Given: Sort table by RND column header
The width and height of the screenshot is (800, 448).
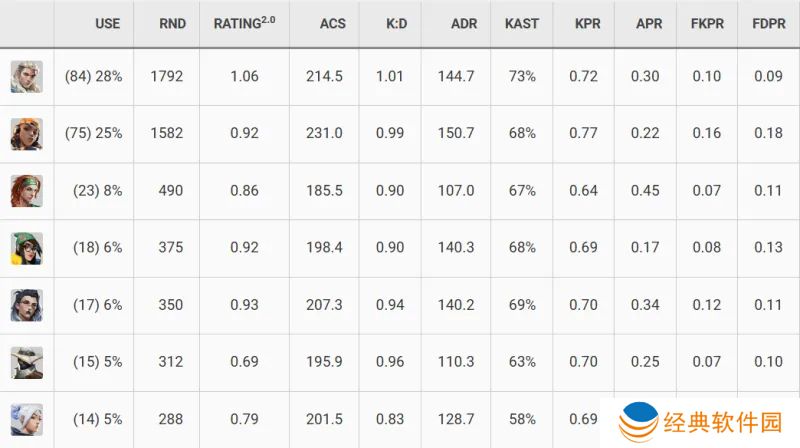Looking at the screenshot, I should 172,23.
